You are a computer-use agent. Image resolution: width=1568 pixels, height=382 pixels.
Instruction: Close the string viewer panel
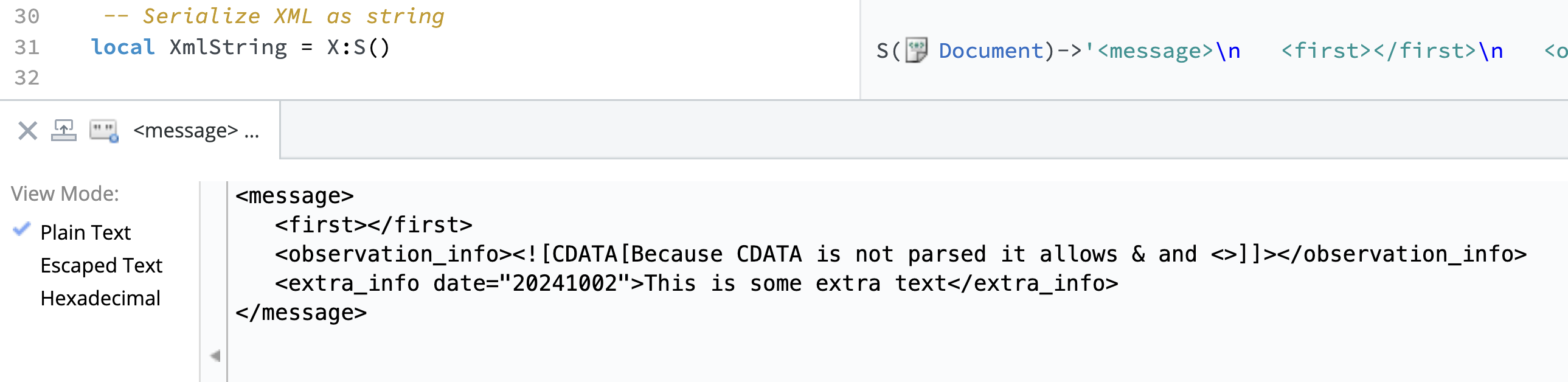27,131
